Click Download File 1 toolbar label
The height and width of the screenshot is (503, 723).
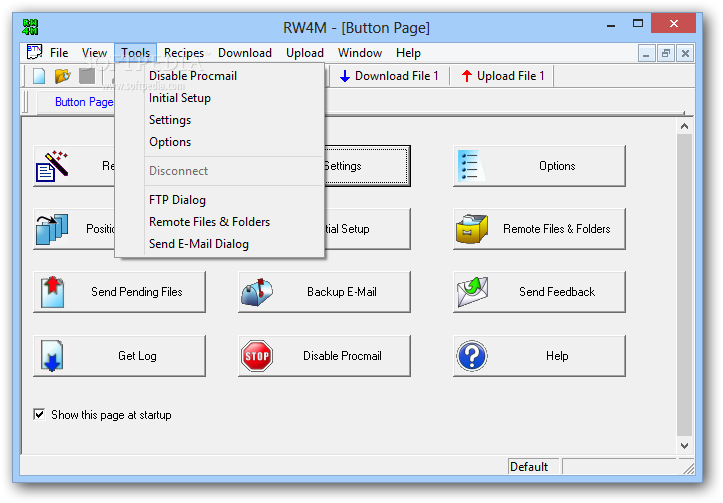pyautogui.click(x=397, y=76)
